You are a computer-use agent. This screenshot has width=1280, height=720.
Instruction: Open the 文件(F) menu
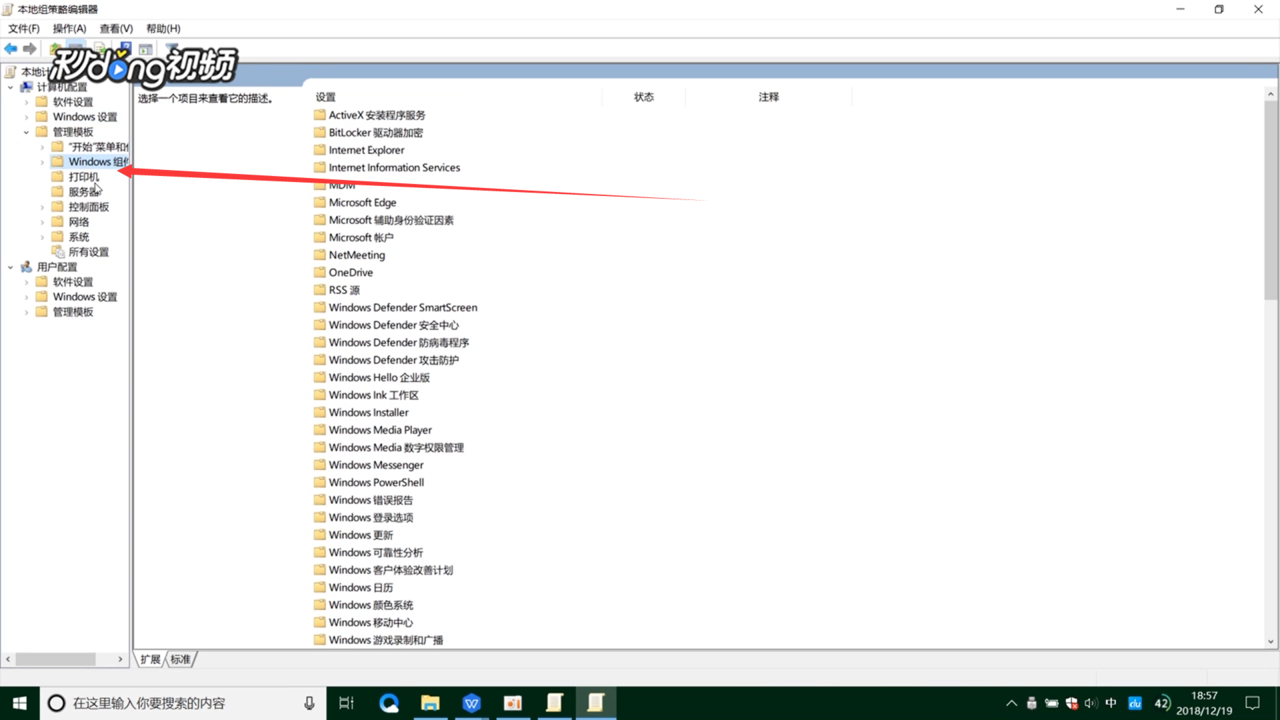[x=23, y=29]
